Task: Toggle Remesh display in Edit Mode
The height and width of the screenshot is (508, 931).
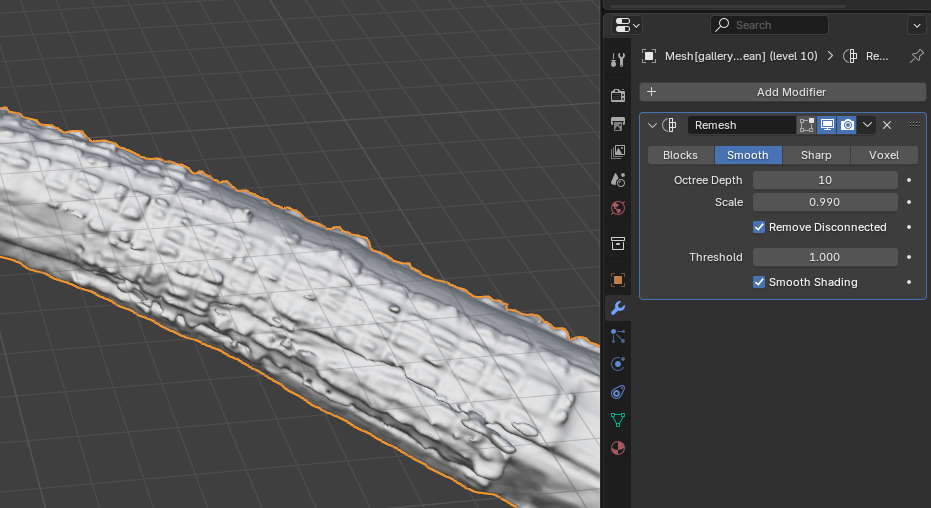Action: point(806,125)
